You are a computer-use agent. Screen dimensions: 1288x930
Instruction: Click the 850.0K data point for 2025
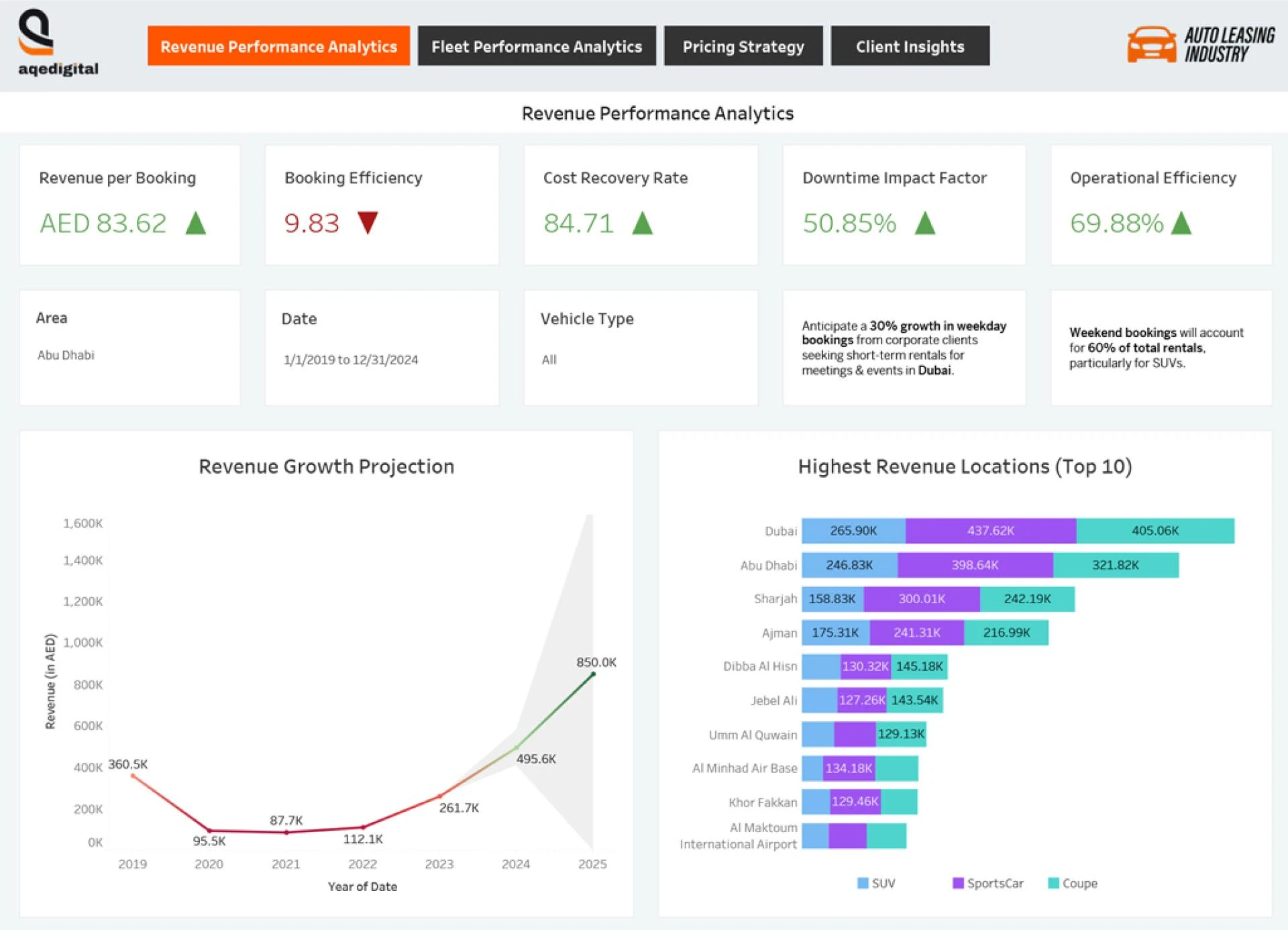tap(593, 674)
